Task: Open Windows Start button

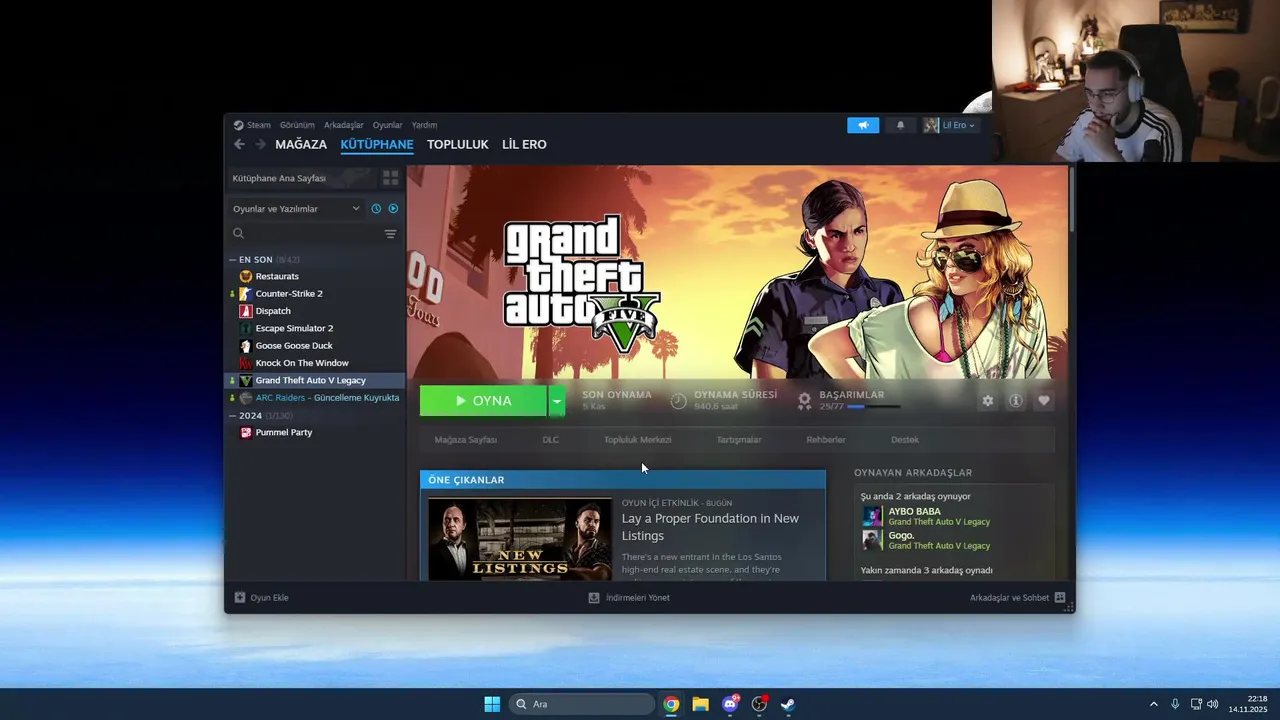Action: click(x=492, y=704)
